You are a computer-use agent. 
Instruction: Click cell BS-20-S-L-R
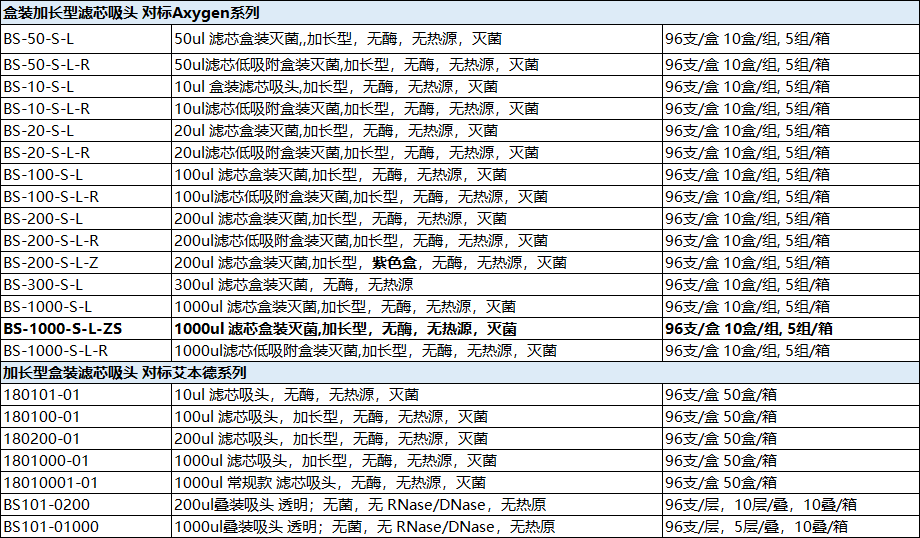click(86, 153)
